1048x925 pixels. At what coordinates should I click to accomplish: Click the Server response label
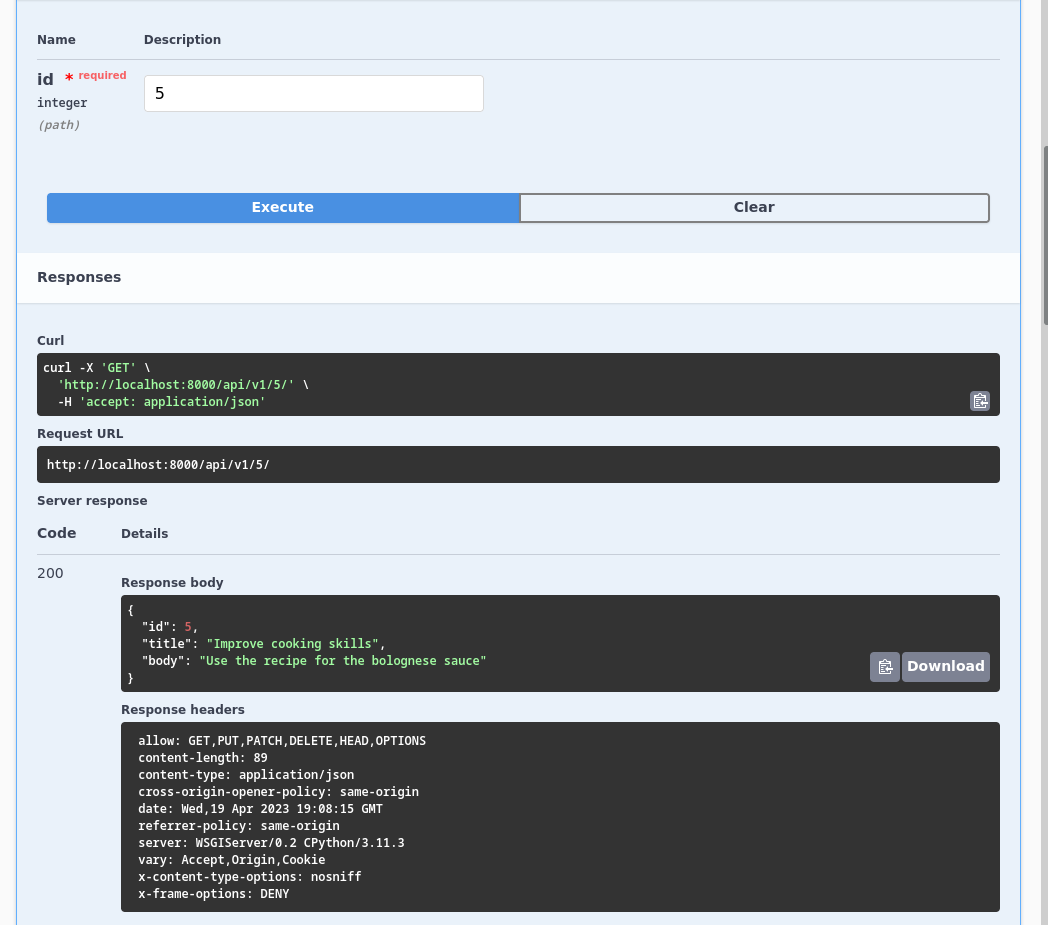[92, 501]
